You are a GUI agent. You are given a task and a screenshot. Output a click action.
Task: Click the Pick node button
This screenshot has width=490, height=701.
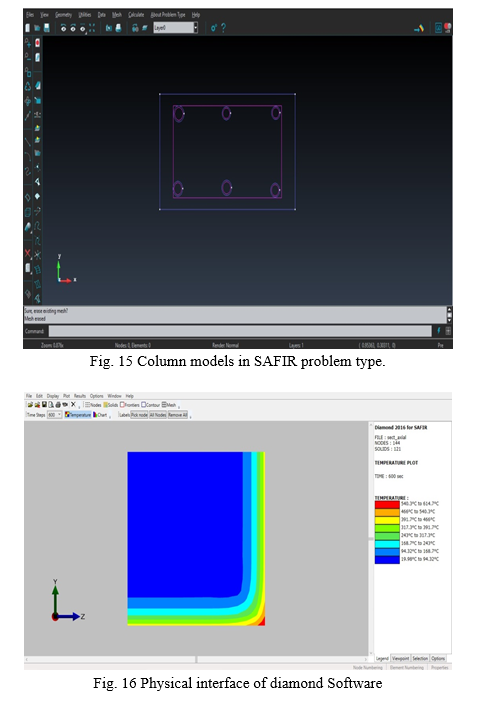coord(139,415)
